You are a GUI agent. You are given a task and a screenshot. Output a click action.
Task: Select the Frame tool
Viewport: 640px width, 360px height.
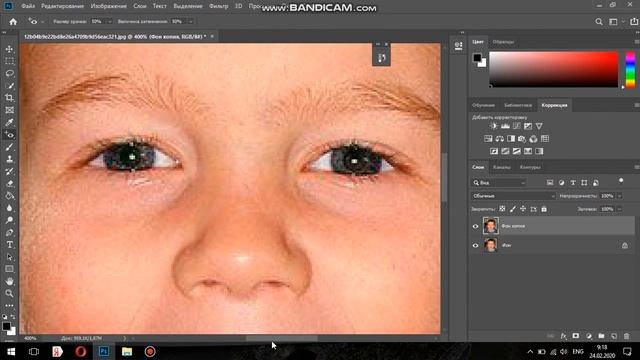(9, 110)
